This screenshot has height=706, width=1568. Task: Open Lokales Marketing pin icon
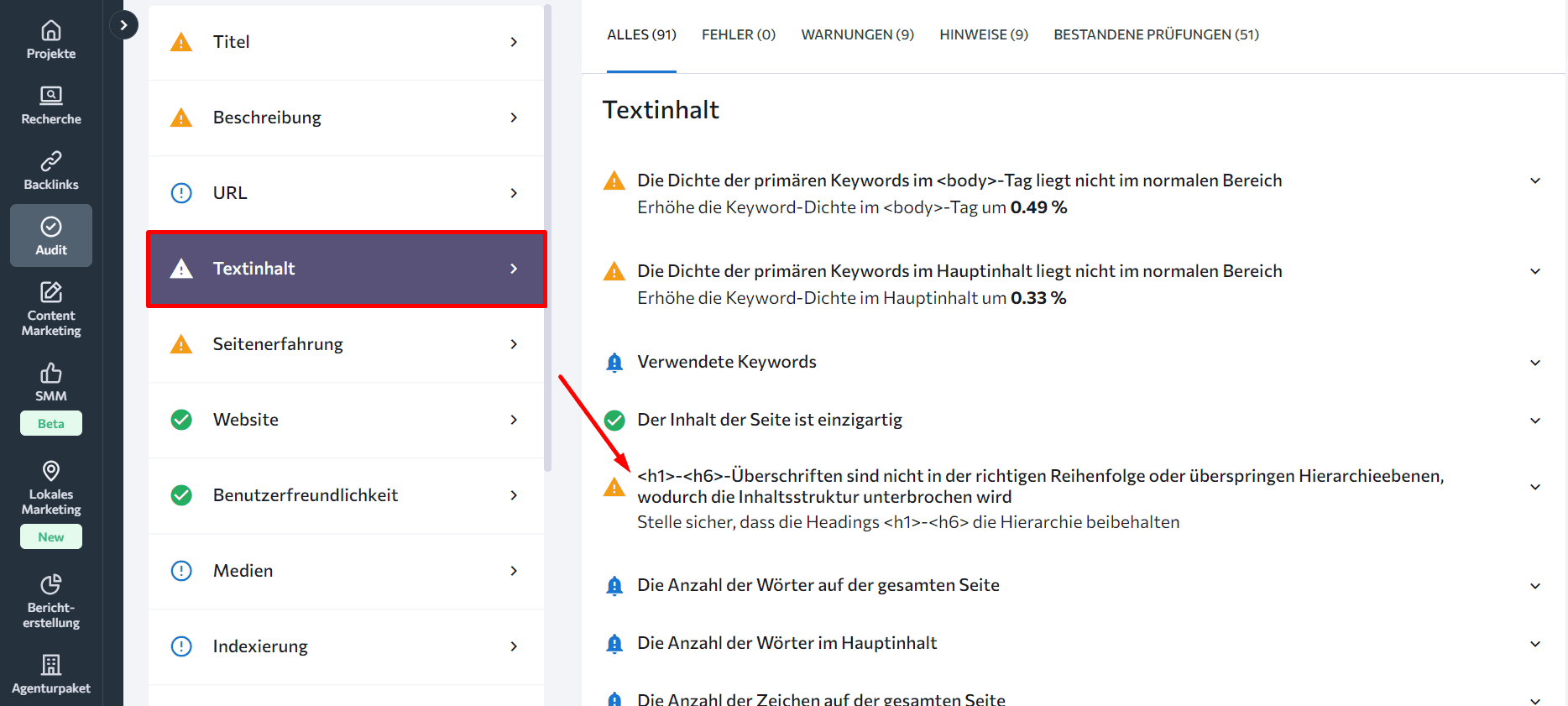51,470
